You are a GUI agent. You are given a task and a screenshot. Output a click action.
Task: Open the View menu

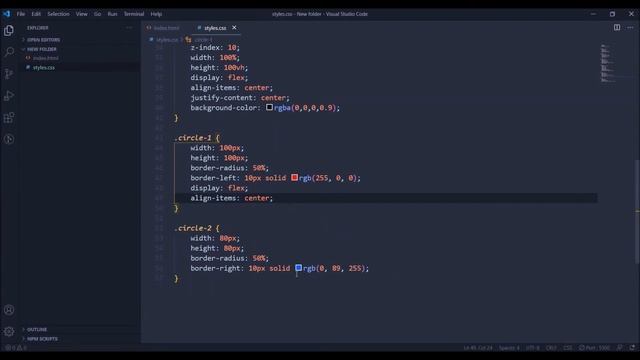pos(81,14)
